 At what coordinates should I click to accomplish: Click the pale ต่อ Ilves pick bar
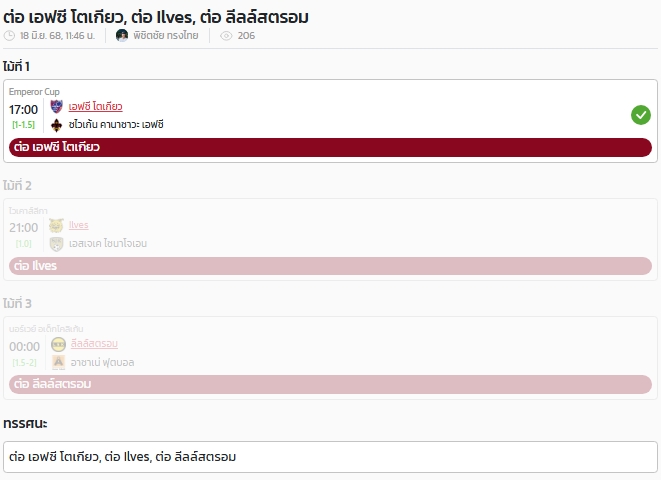330,266
